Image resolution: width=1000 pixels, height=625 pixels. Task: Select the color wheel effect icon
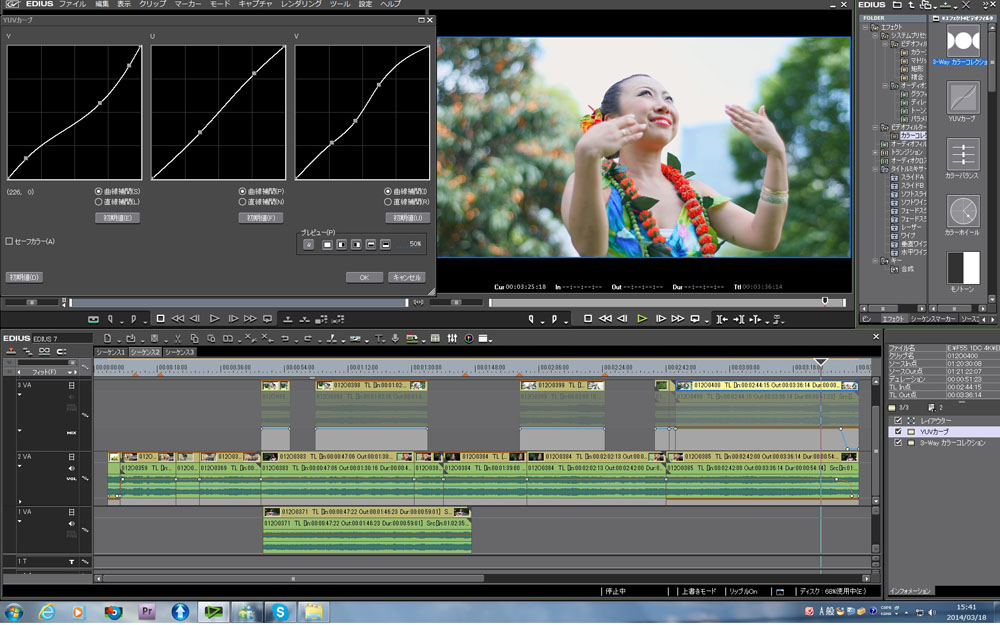[962, 211]
